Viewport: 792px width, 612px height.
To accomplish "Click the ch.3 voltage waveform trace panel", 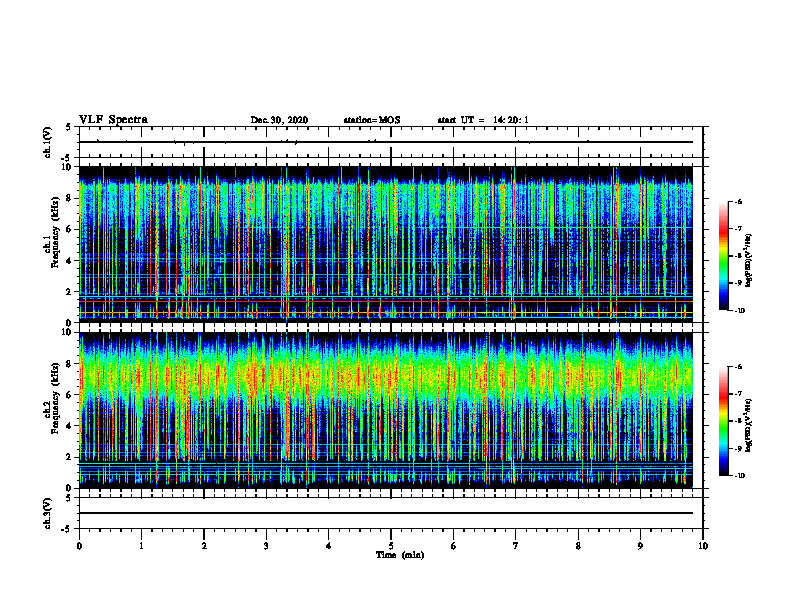I will click(391, 513).
